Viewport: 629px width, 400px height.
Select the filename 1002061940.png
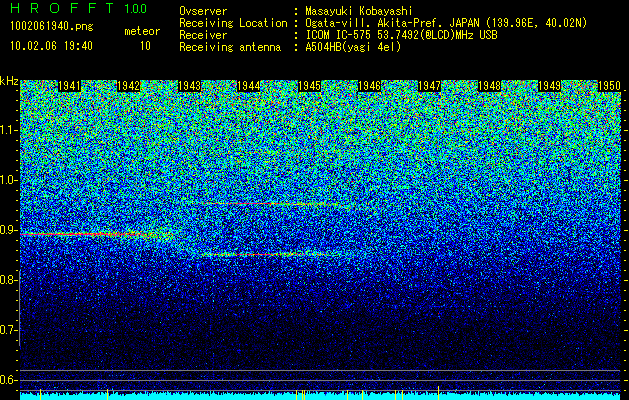tap(52, 27)
